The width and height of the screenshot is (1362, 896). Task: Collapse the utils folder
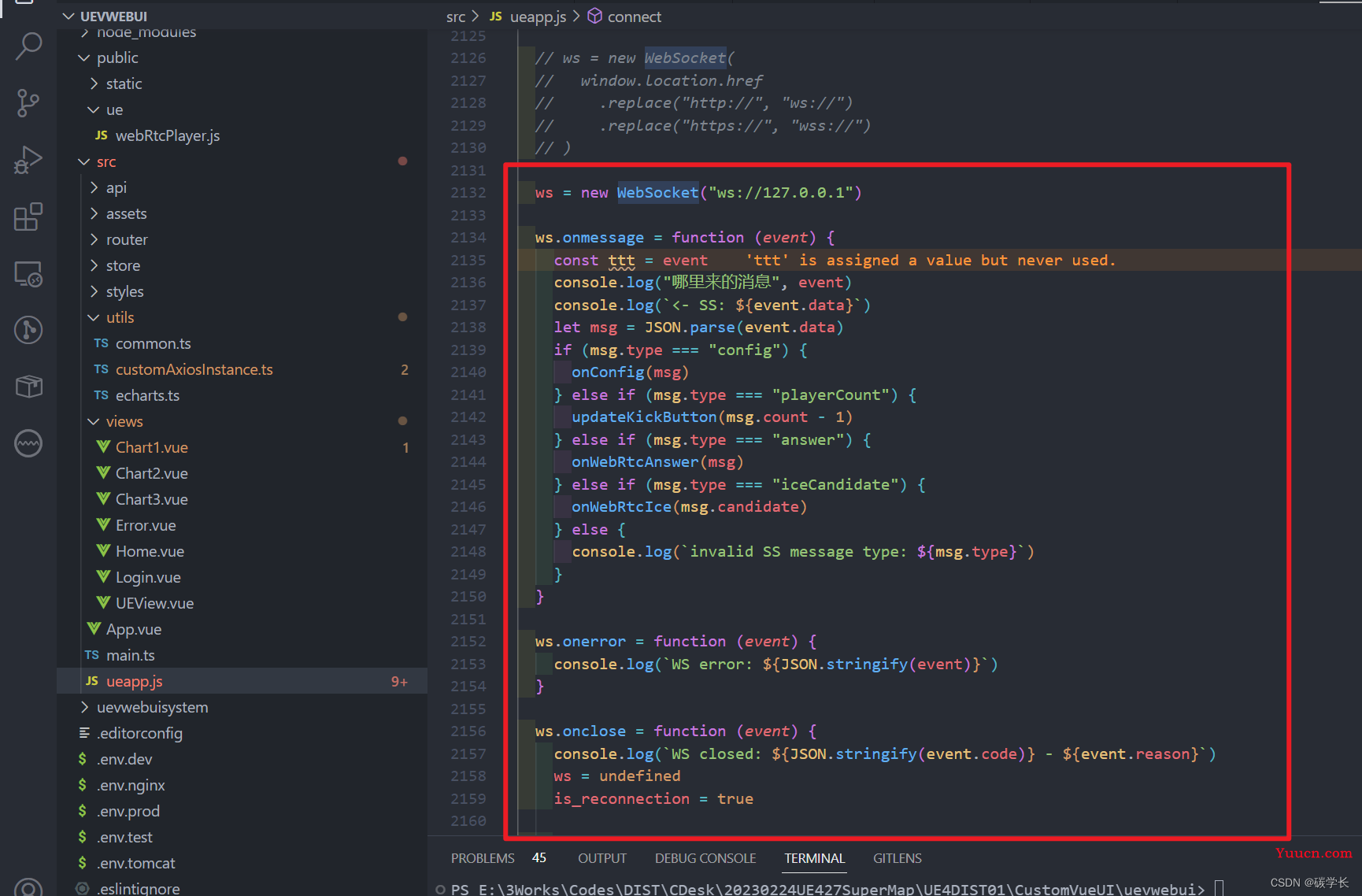(x=94, y=317)
